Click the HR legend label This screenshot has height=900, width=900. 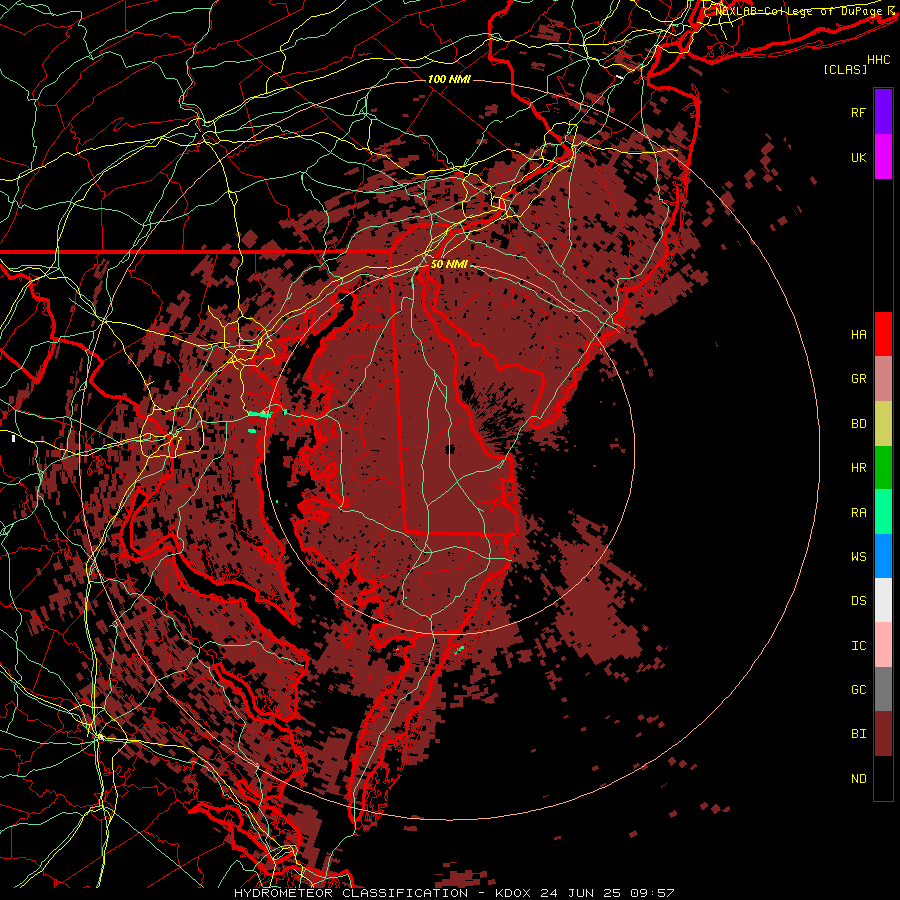[859, 468]
